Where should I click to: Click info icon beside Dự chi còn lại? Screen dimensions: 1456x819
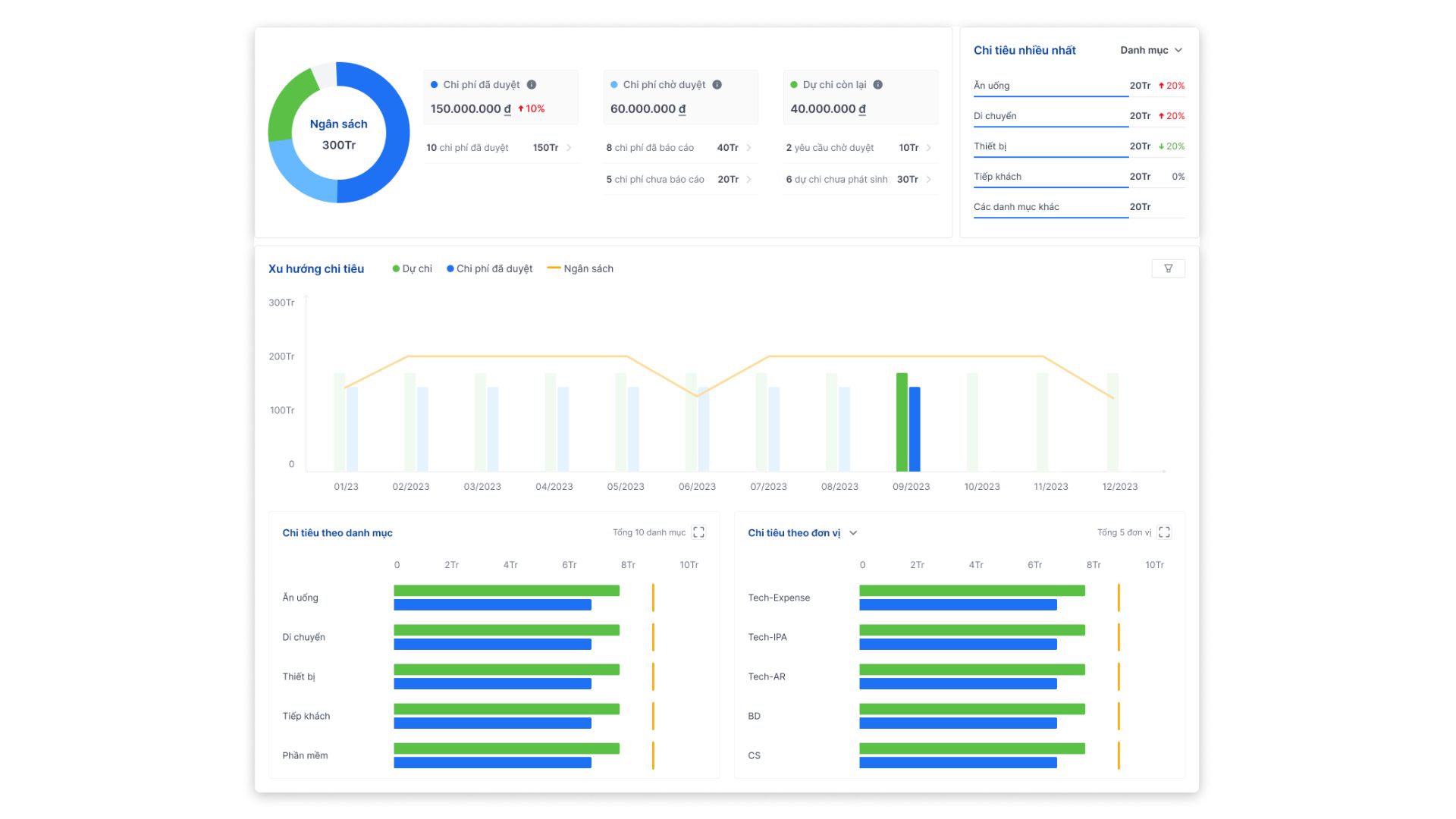click(x=877, y=85)
